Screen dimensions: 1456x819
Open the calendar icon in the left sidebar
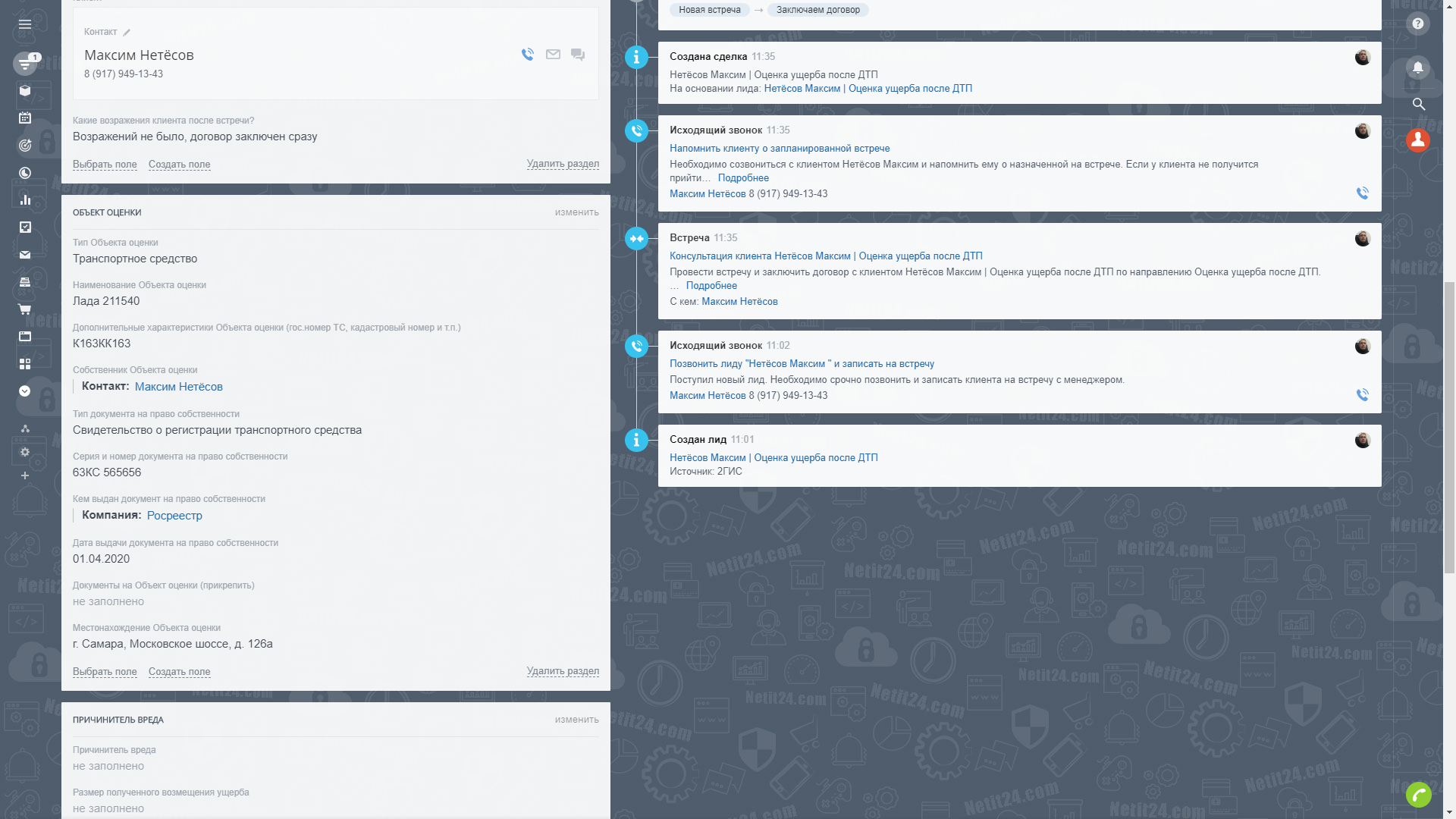coord(25,118)
